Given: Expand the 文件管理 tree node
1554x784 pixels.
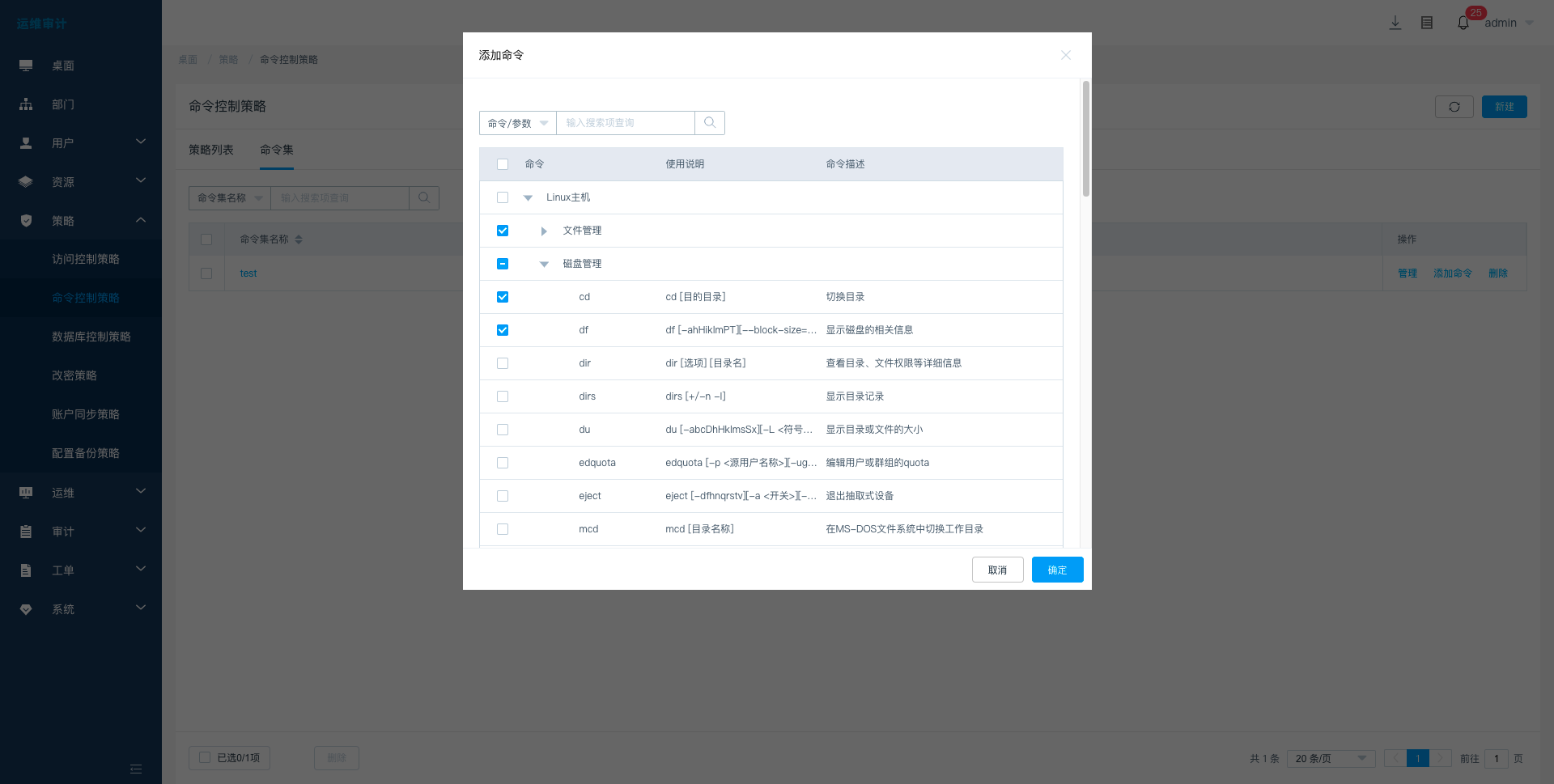Looking at the screenshot, I should 544,231.
